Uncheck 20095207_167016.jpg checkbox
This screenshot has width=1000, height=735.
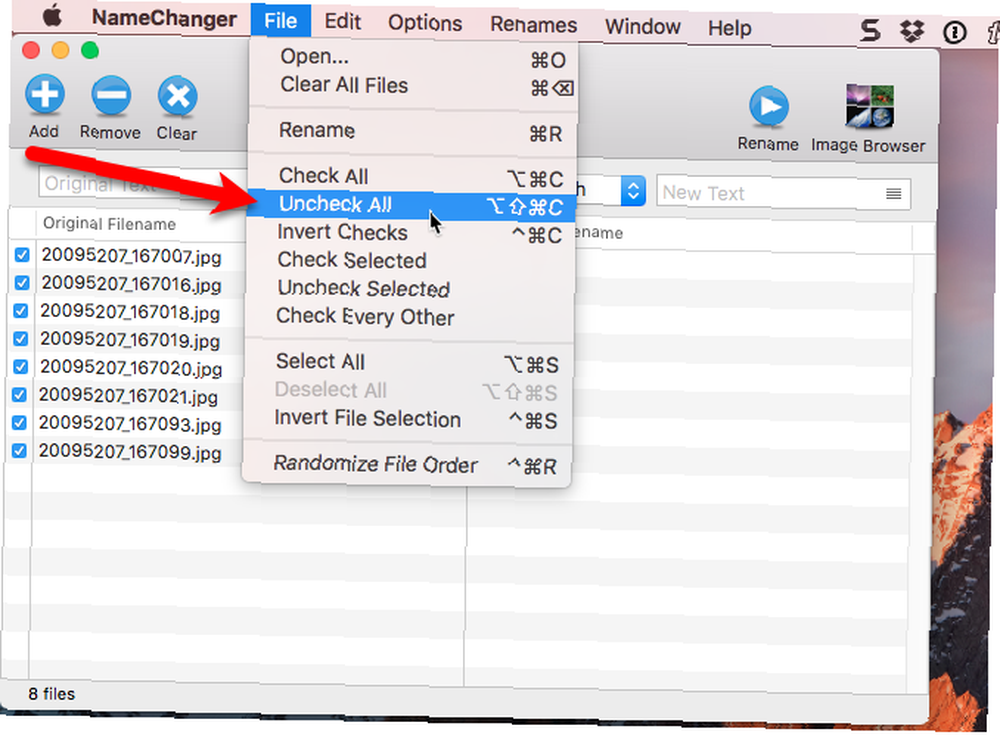point(22,283)
